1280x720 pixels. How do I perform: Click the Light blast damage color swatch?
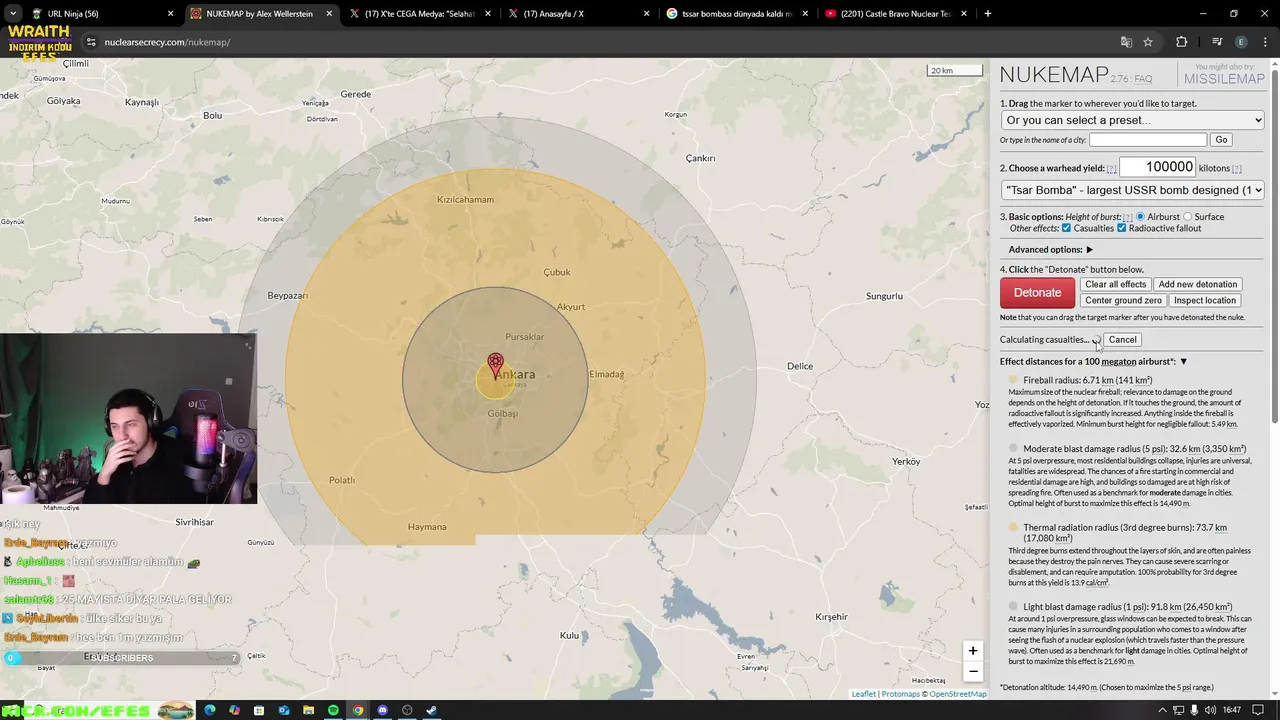point(1013,606)
